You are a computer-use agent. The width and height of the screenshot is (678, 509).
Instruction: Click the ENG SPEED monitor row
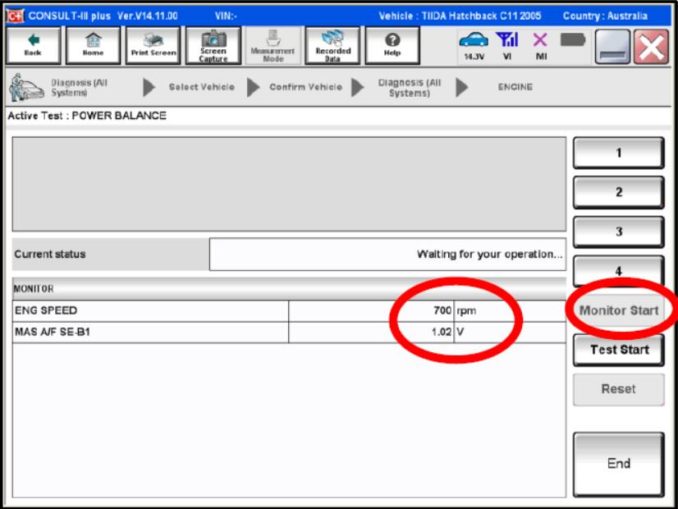point(150,311)
